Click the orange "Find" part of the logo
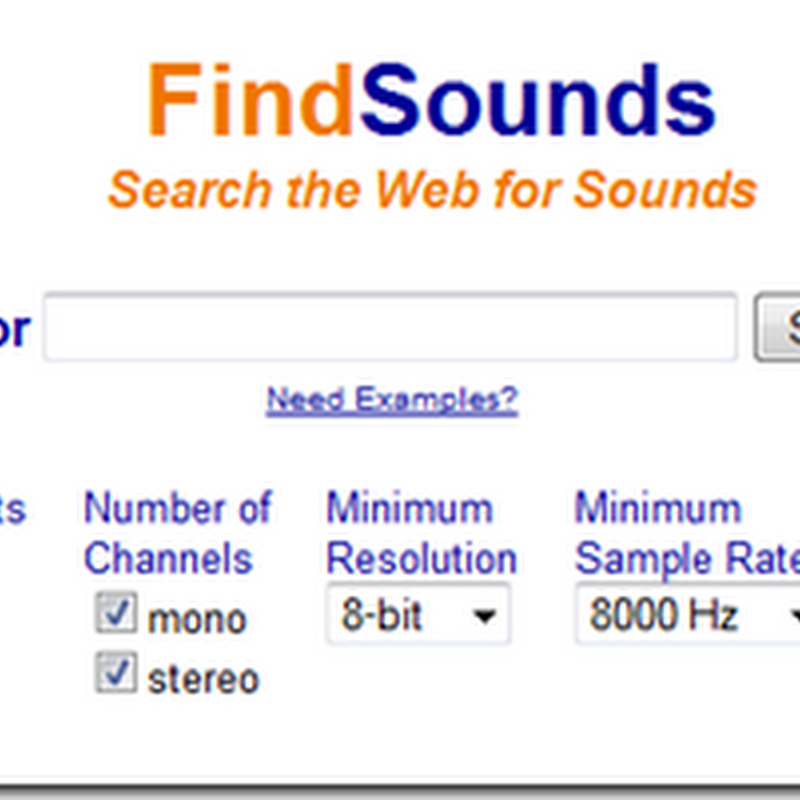 (250, 100)
